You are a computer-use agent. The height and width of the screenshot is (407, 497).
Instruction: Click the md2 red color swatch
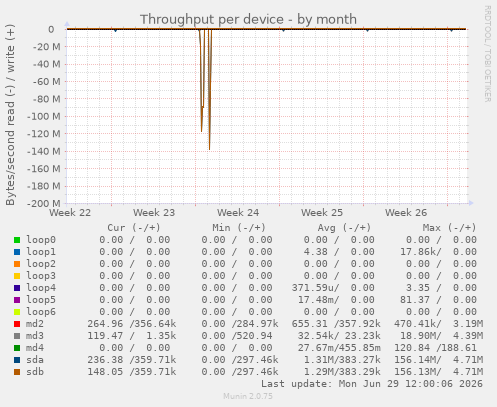point(17,324)
